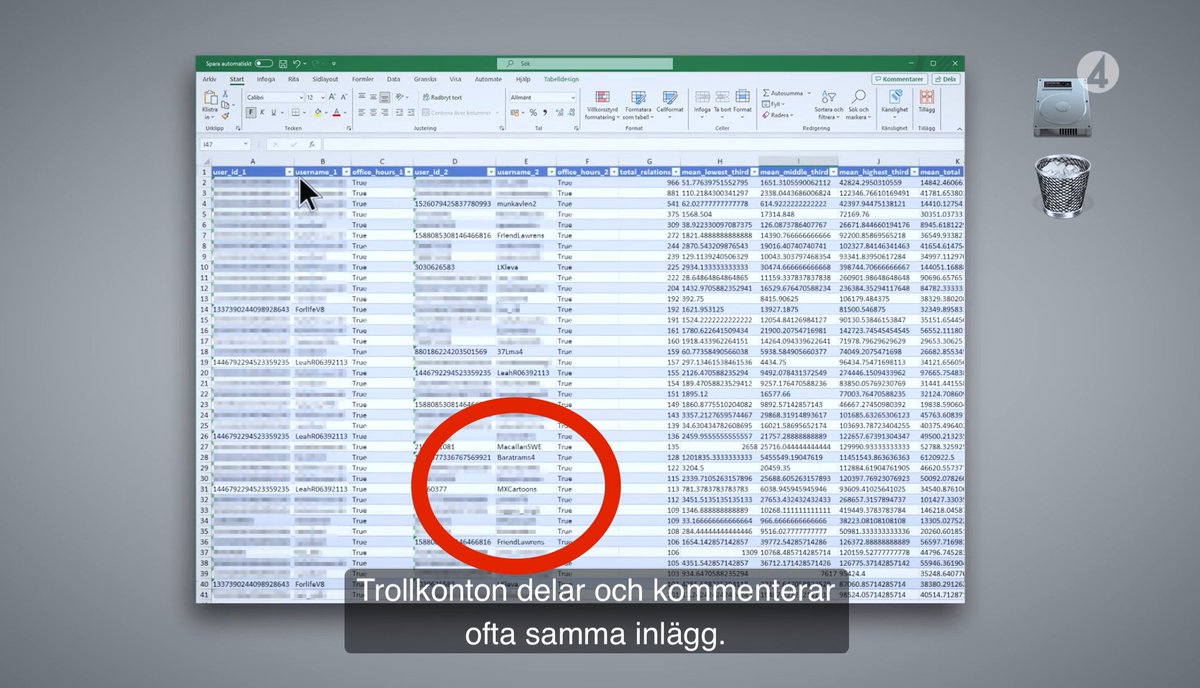Image resolution: width=1200 pixels, height=688 pixels.
Task: Open the Tillägg add-ins button
Action: pyautogui.click(x=927, y=103)
